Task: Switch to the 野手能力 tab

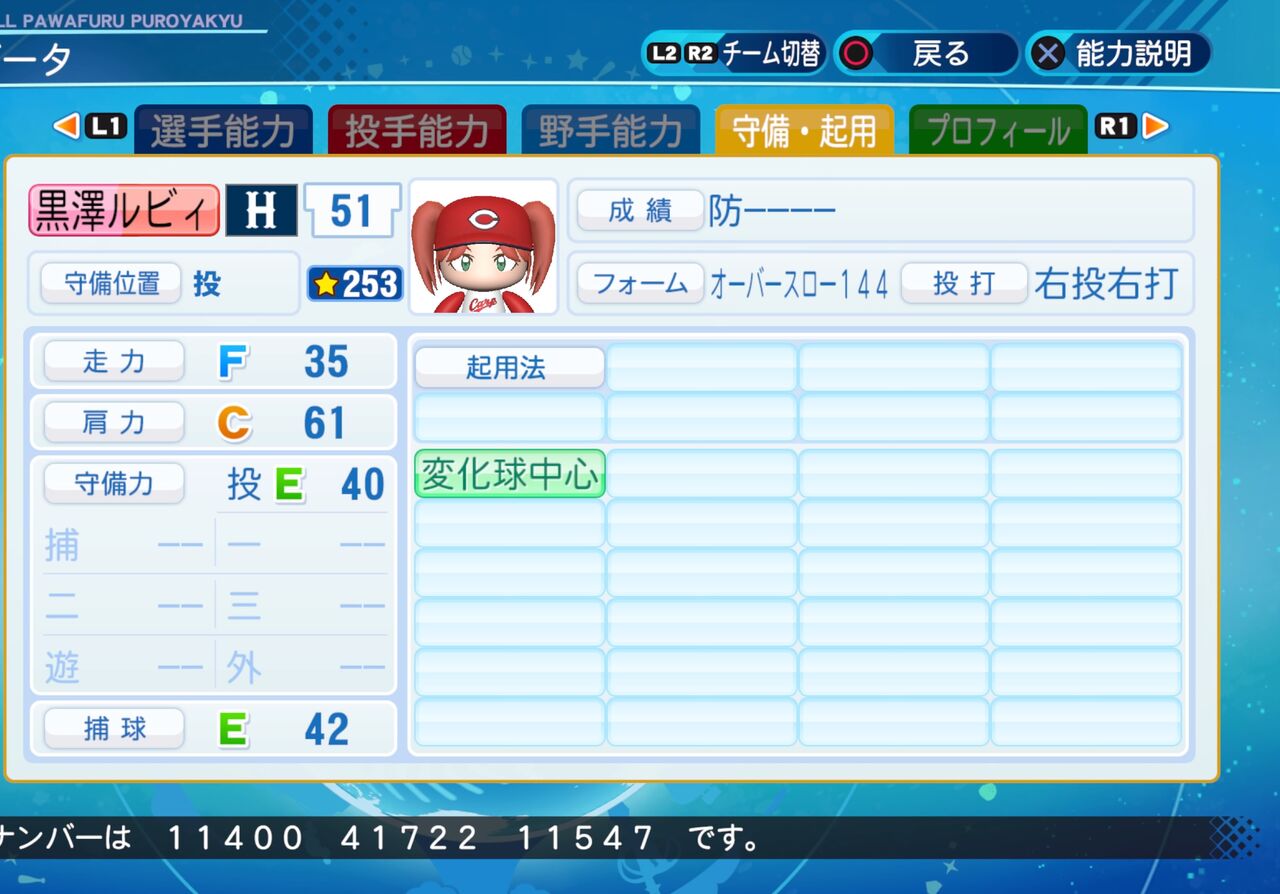Action: point(610,130)
